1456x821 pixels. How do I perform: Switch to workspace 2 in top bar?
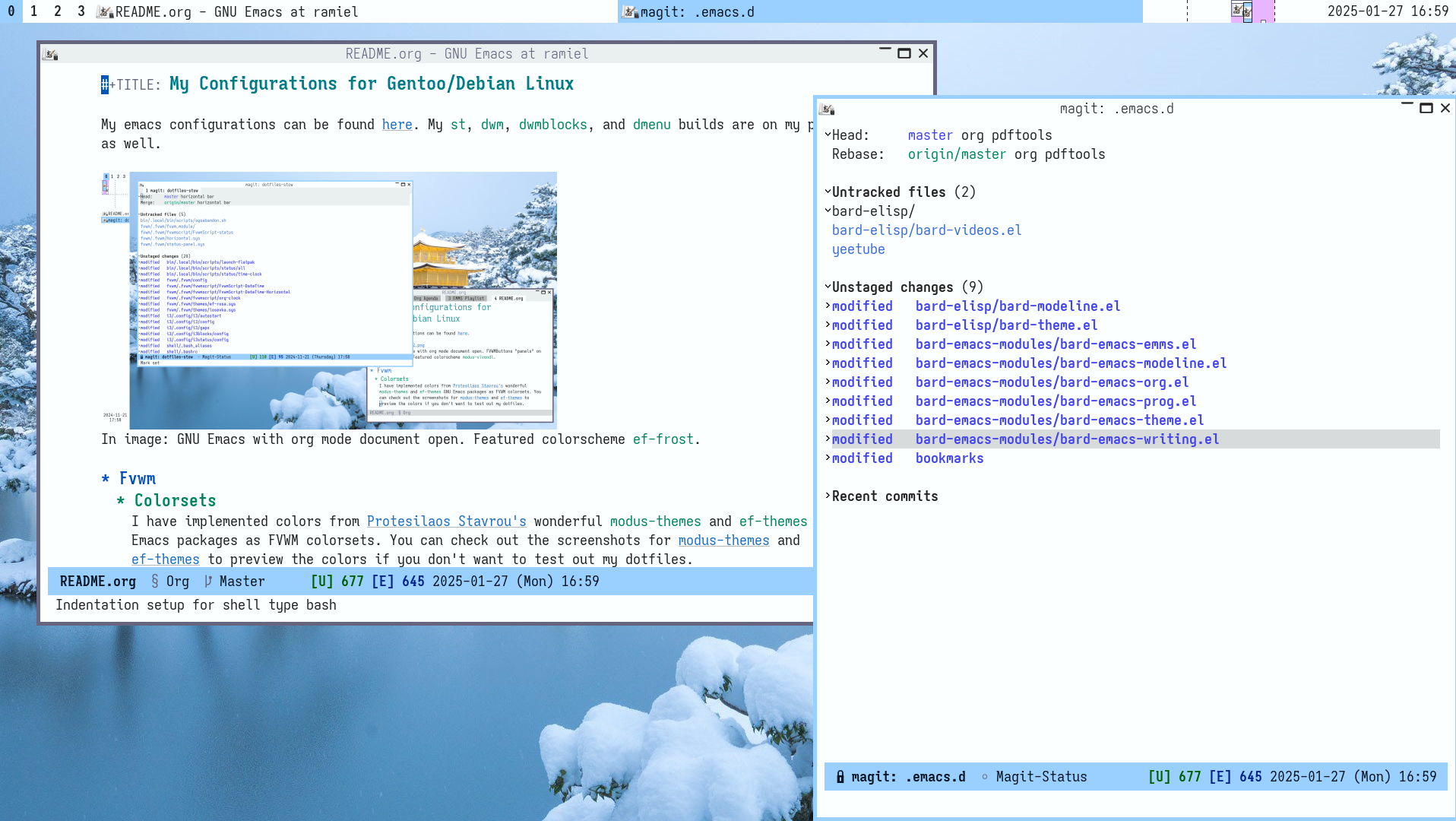click(x=58, y=11)
